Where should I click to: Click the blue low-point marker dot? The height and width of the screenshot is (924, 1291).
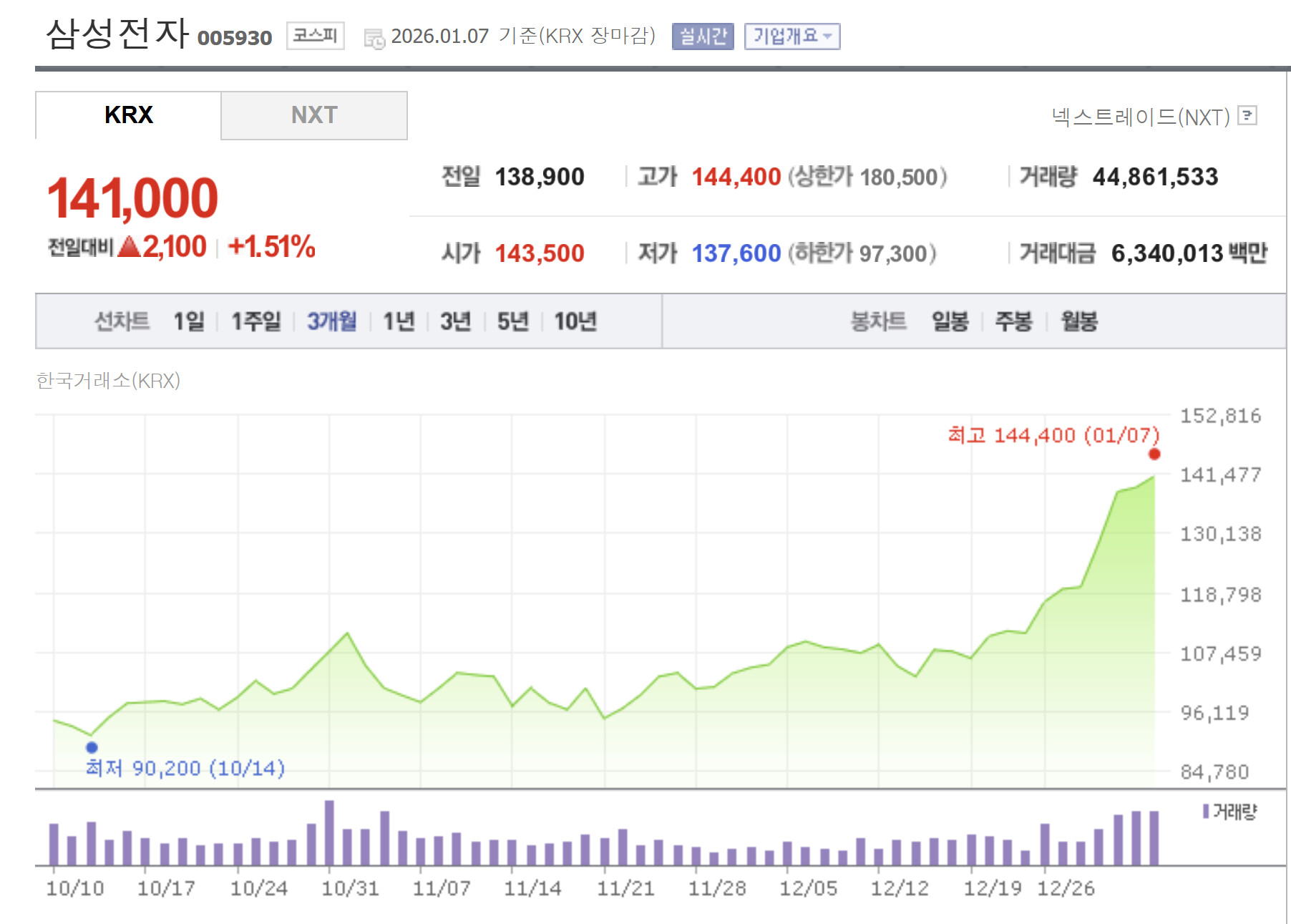coord(92,747)
